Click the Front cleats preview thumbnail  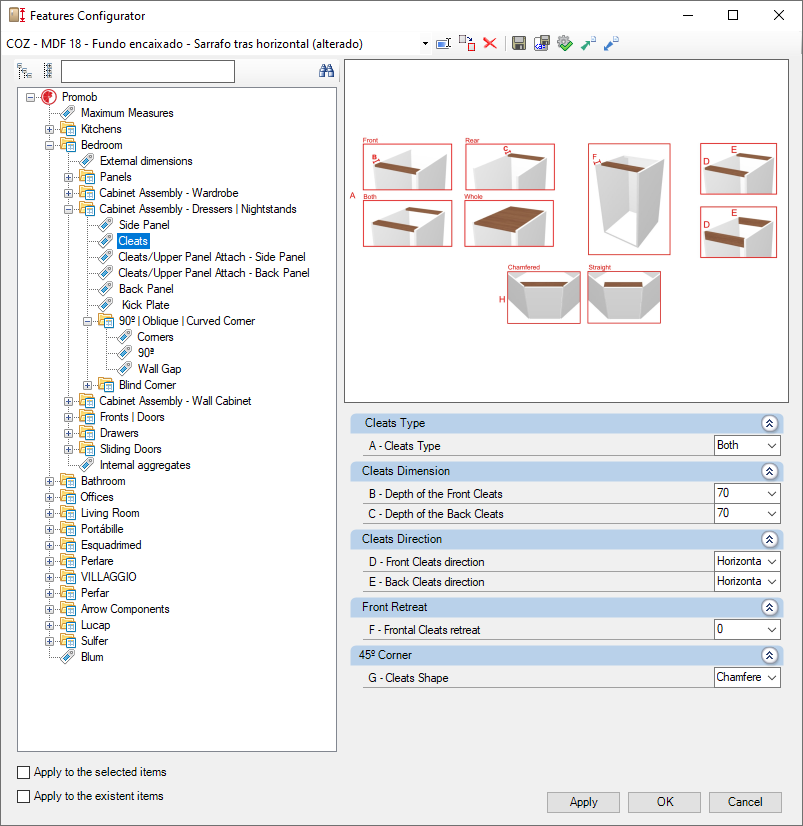coord(407,166)
